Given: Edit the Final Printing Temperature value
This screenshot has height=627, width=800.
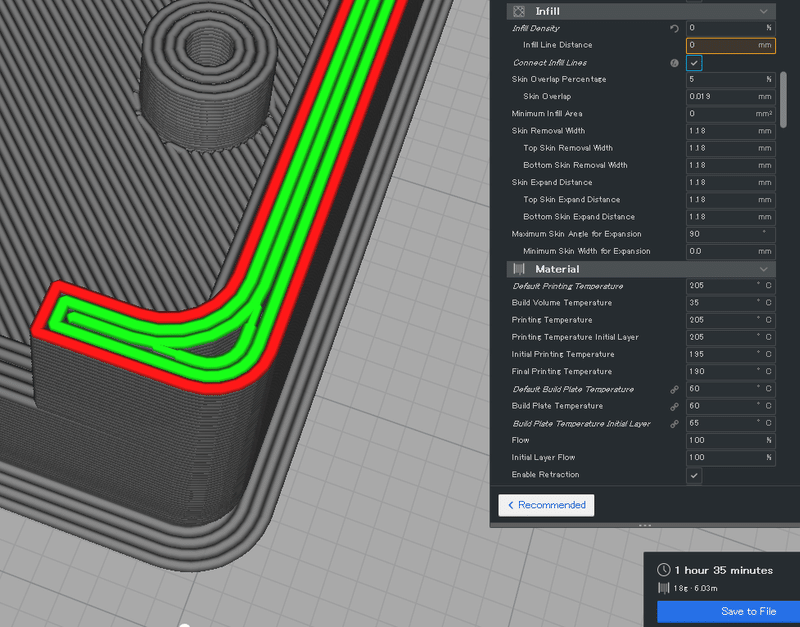Looking at the screenshot, I should (x=731, y=372).
